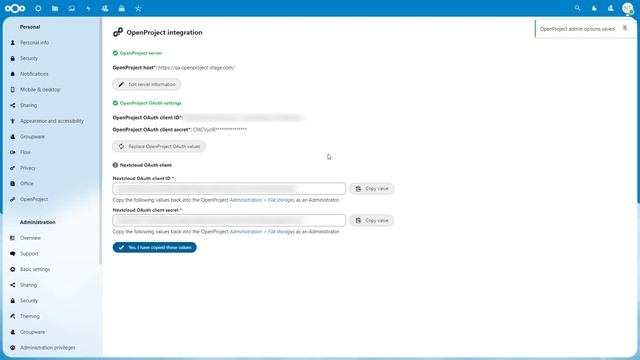Dismiss the 'OpenProject admin options saved' toast
The height and width of the screenshot is (360, 640).
click(625, 28)
